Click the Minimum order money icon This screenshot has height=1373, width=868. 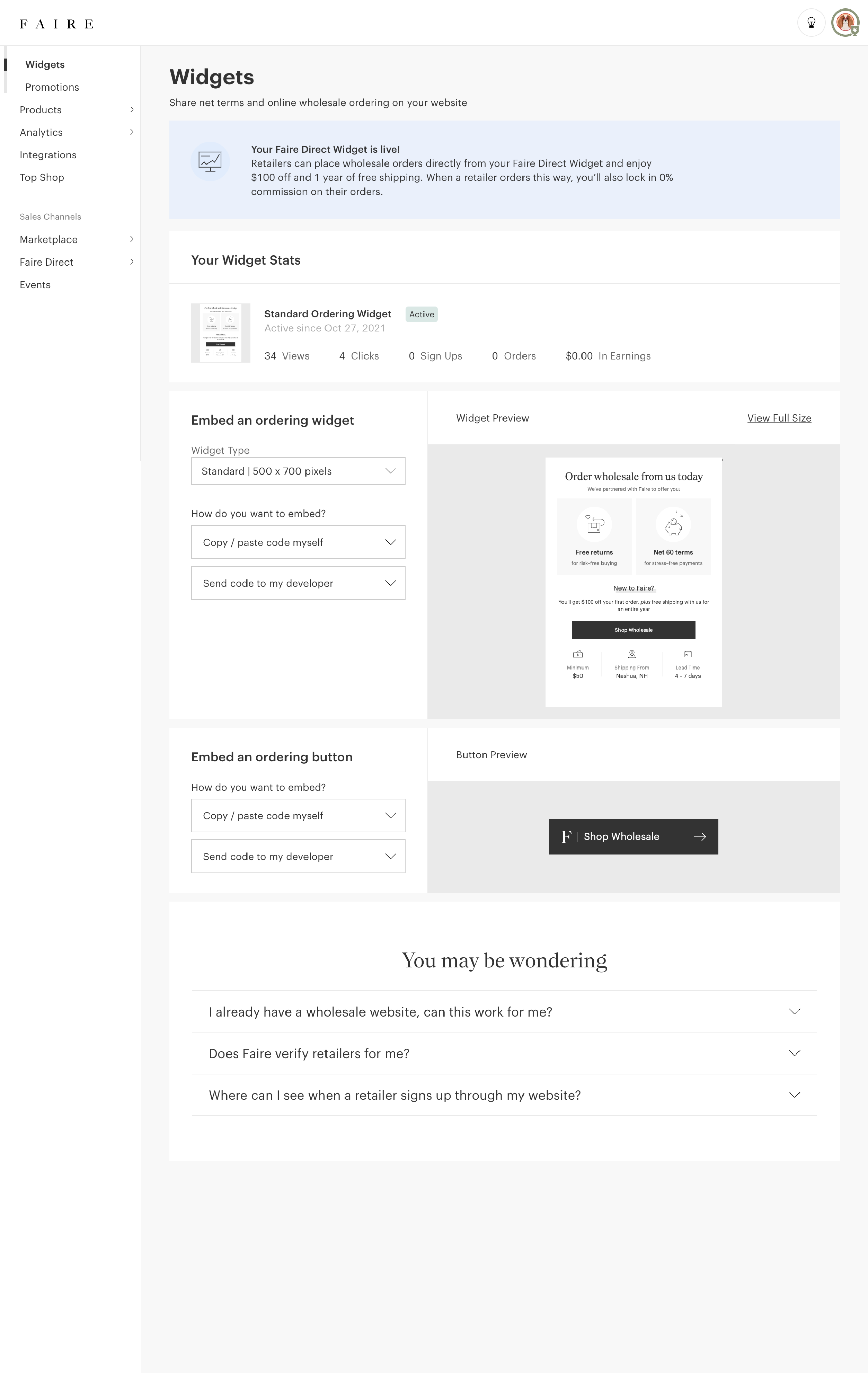point(578,654)
